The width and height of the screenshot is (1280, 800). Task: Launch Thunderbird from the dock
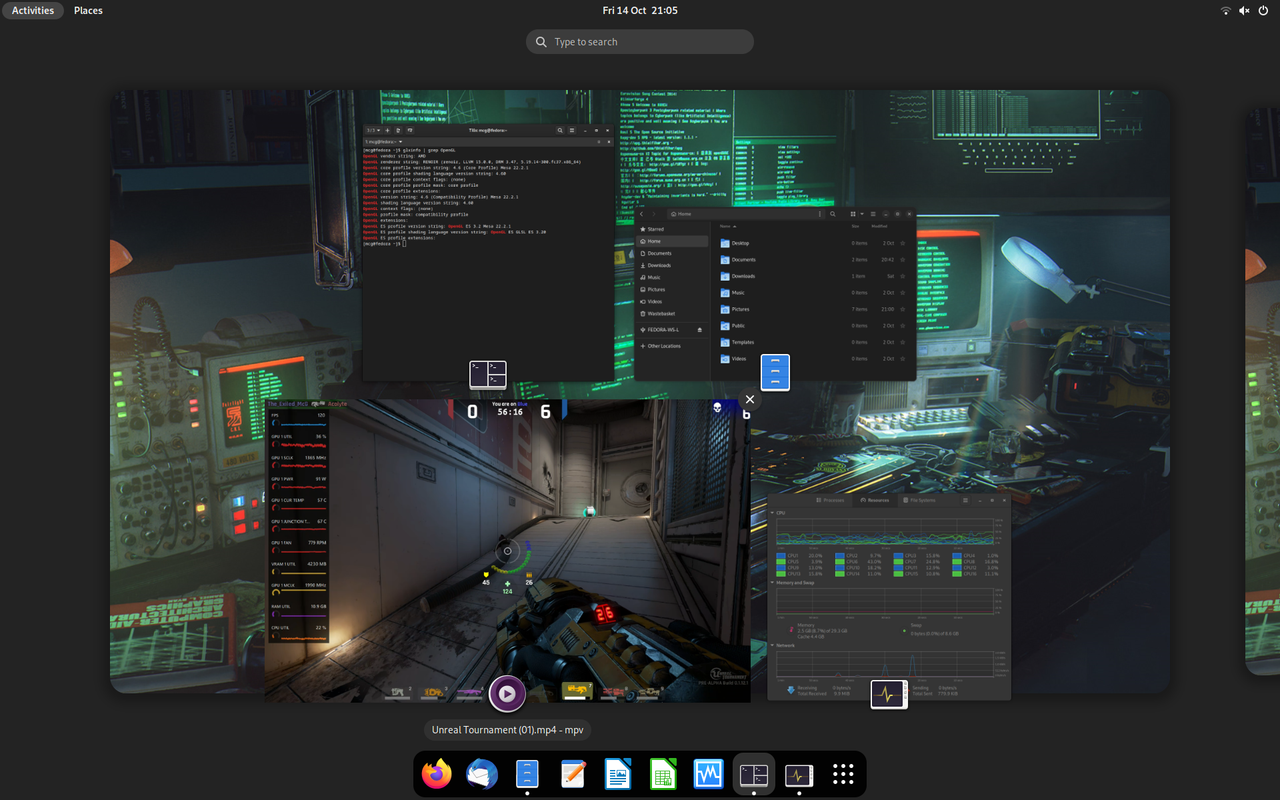point(482,773)
